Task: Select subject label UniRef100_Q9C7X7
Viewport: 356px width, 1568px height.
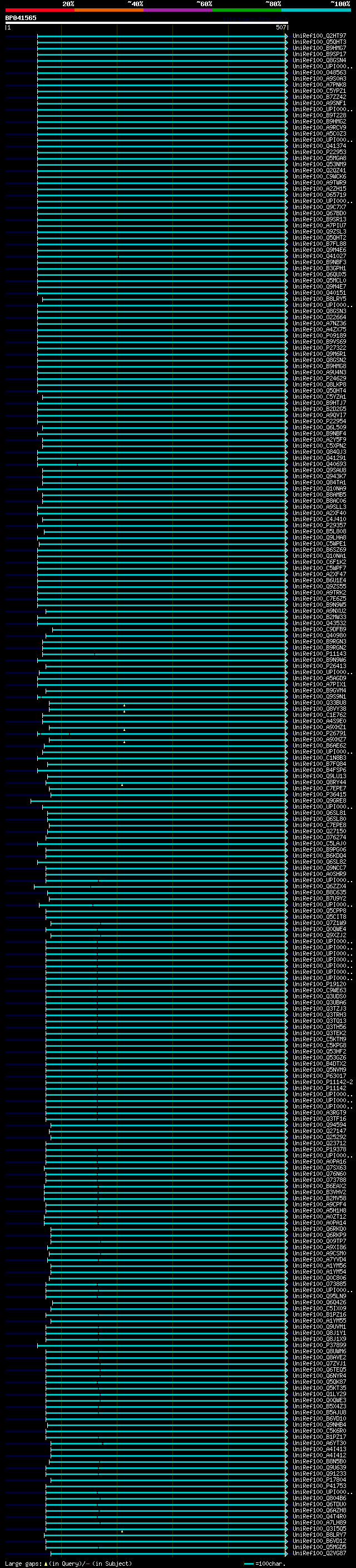Action: point(319,207)
